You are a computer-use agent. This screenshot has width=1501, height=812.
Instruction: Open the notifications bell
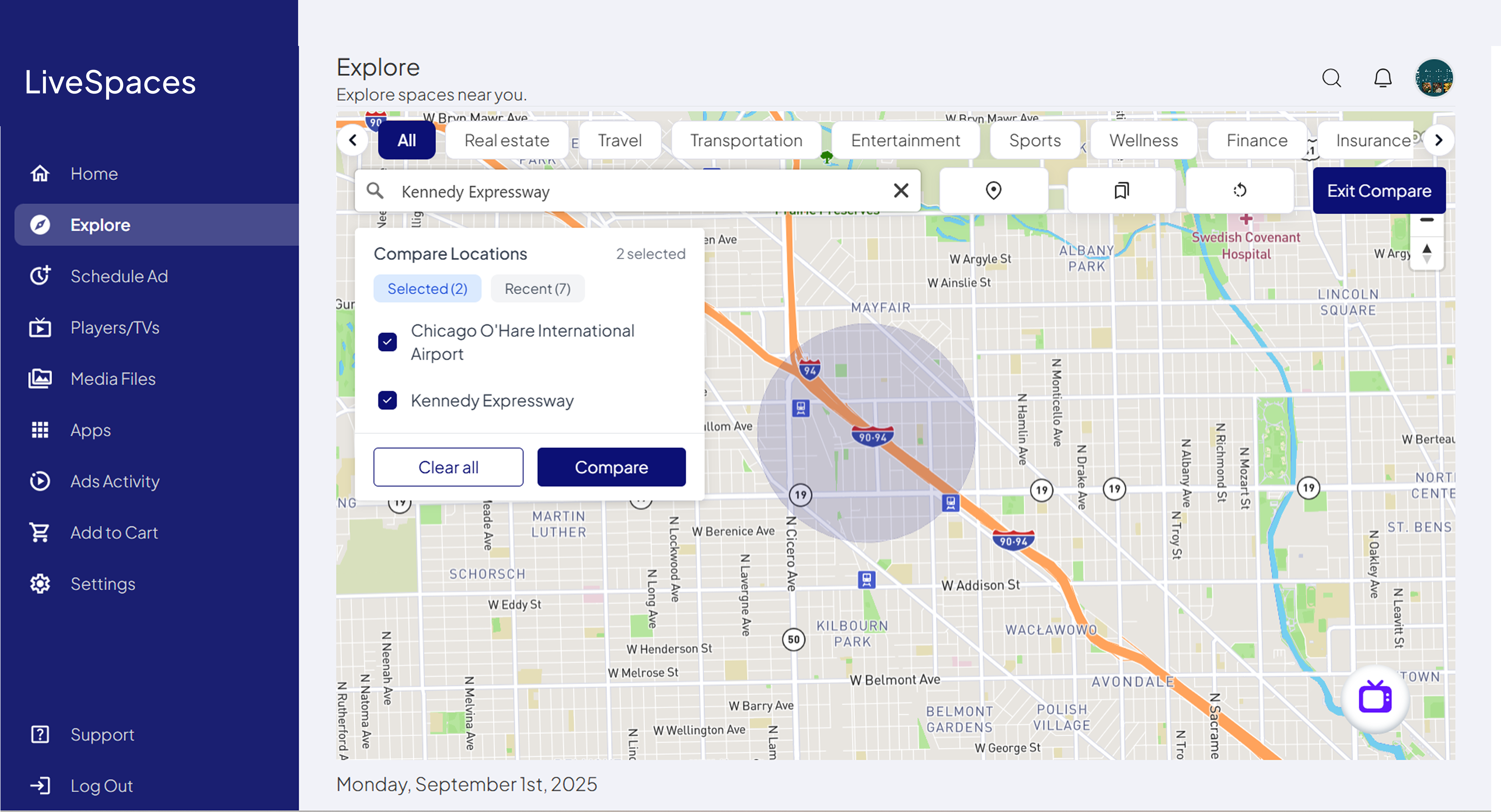click(1383, 77)
